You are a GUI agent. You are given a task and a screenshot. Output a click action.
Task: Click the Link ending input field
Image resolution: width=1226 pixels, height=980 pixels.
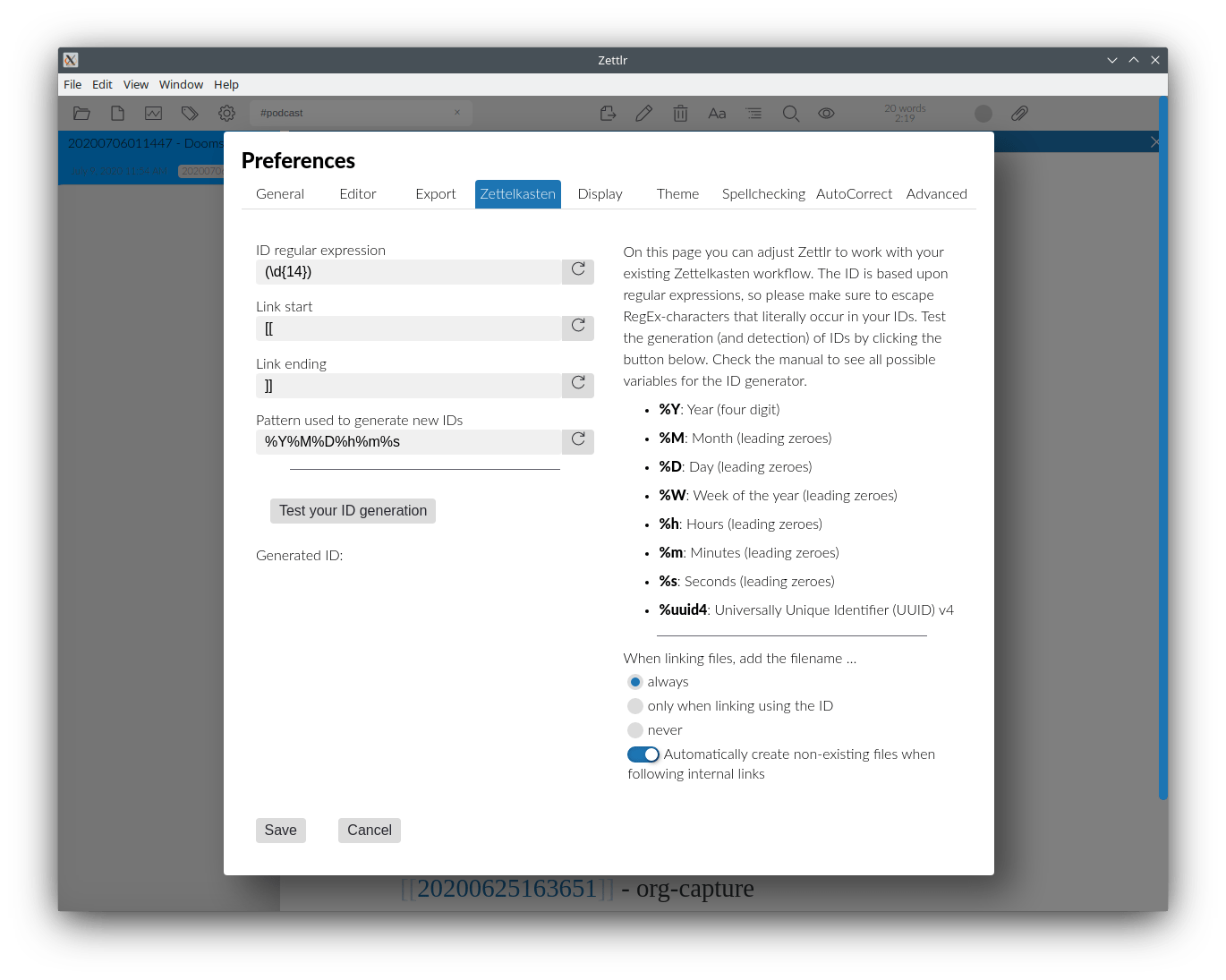point(409,386)
